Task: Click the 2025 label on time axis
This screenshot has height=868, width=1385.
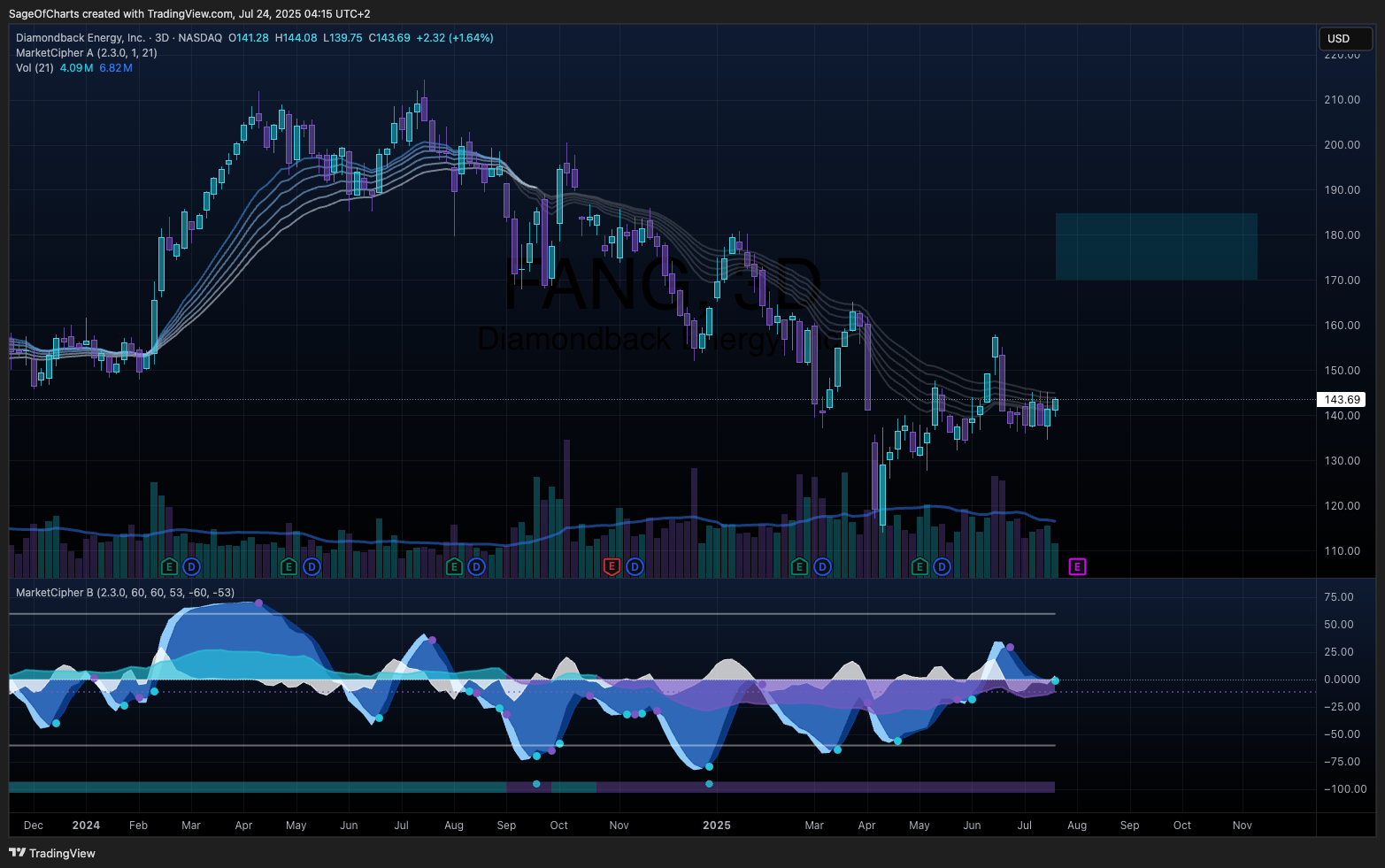Action: pos(717,826)
